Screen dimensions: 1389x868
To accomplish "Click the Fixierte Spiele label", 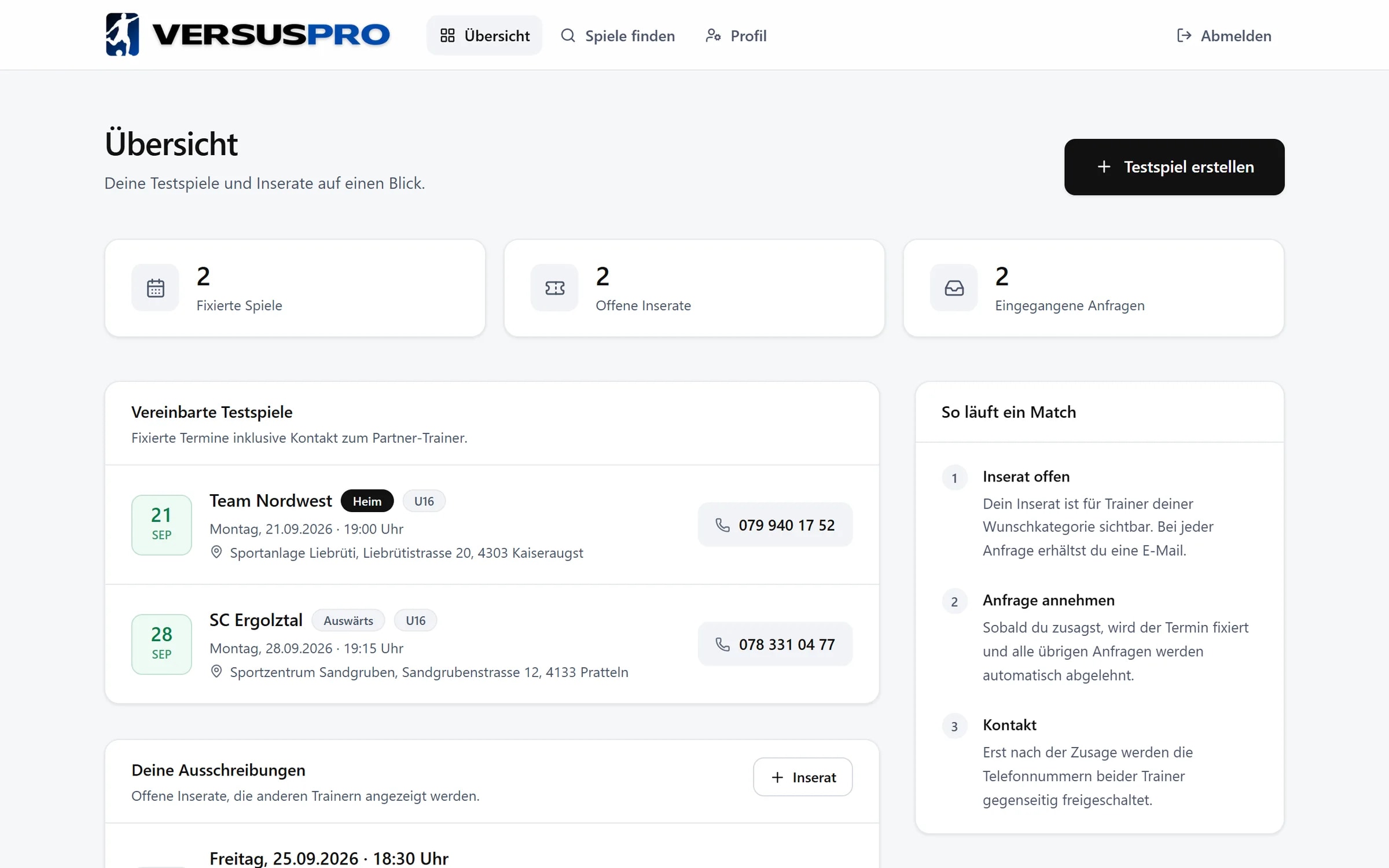I will (x=239, y=306).
